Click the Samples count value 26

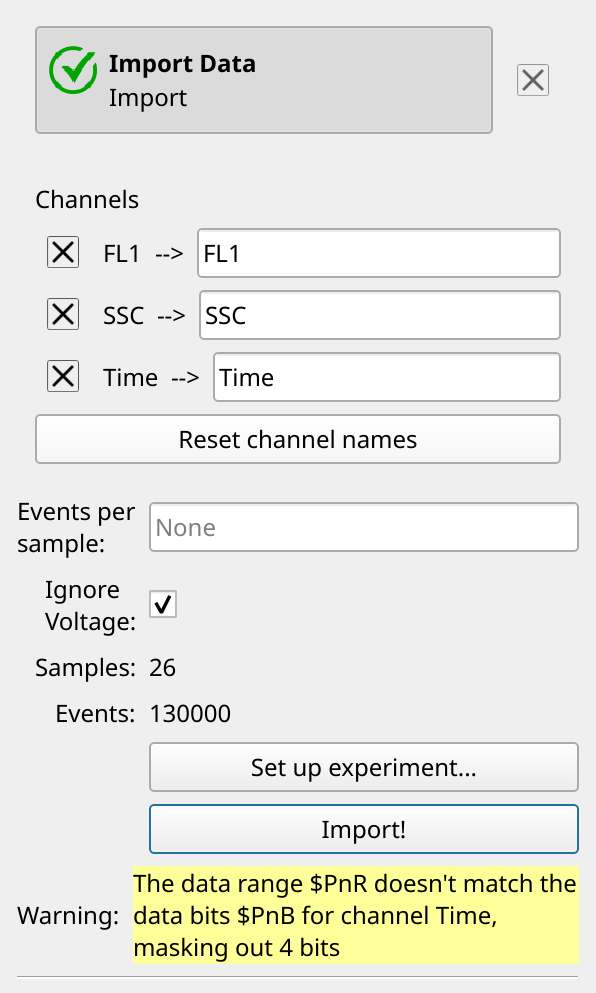[163, 668]
